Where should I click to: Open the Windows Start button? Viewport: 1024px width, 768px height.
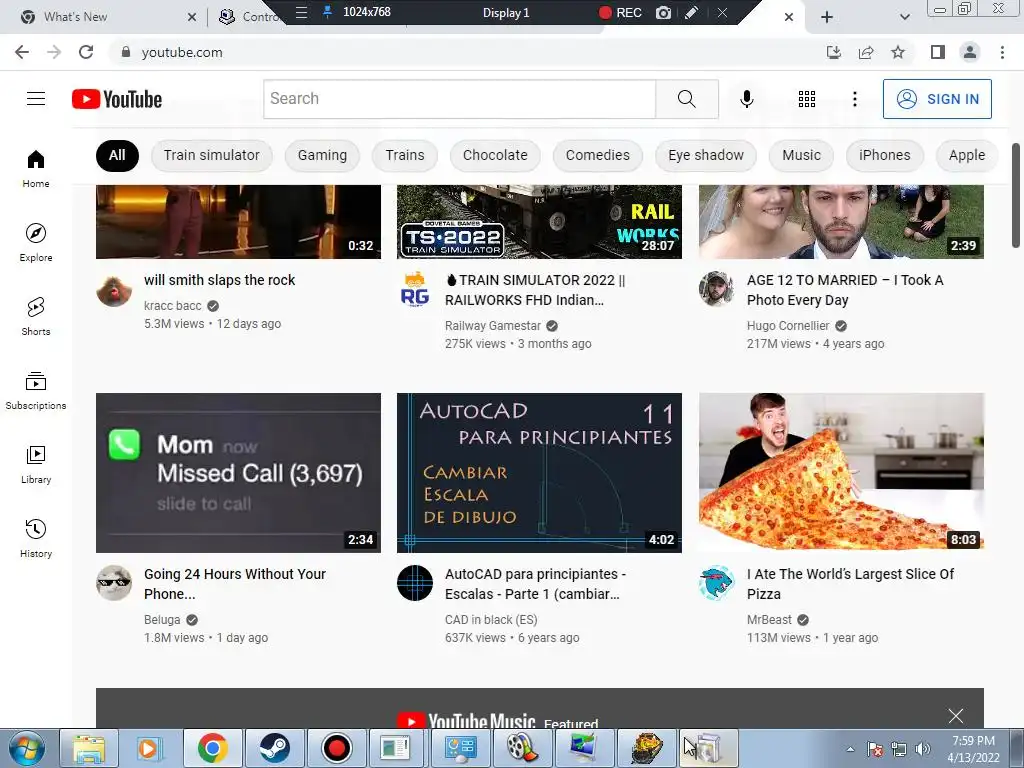tap(26, 748)
